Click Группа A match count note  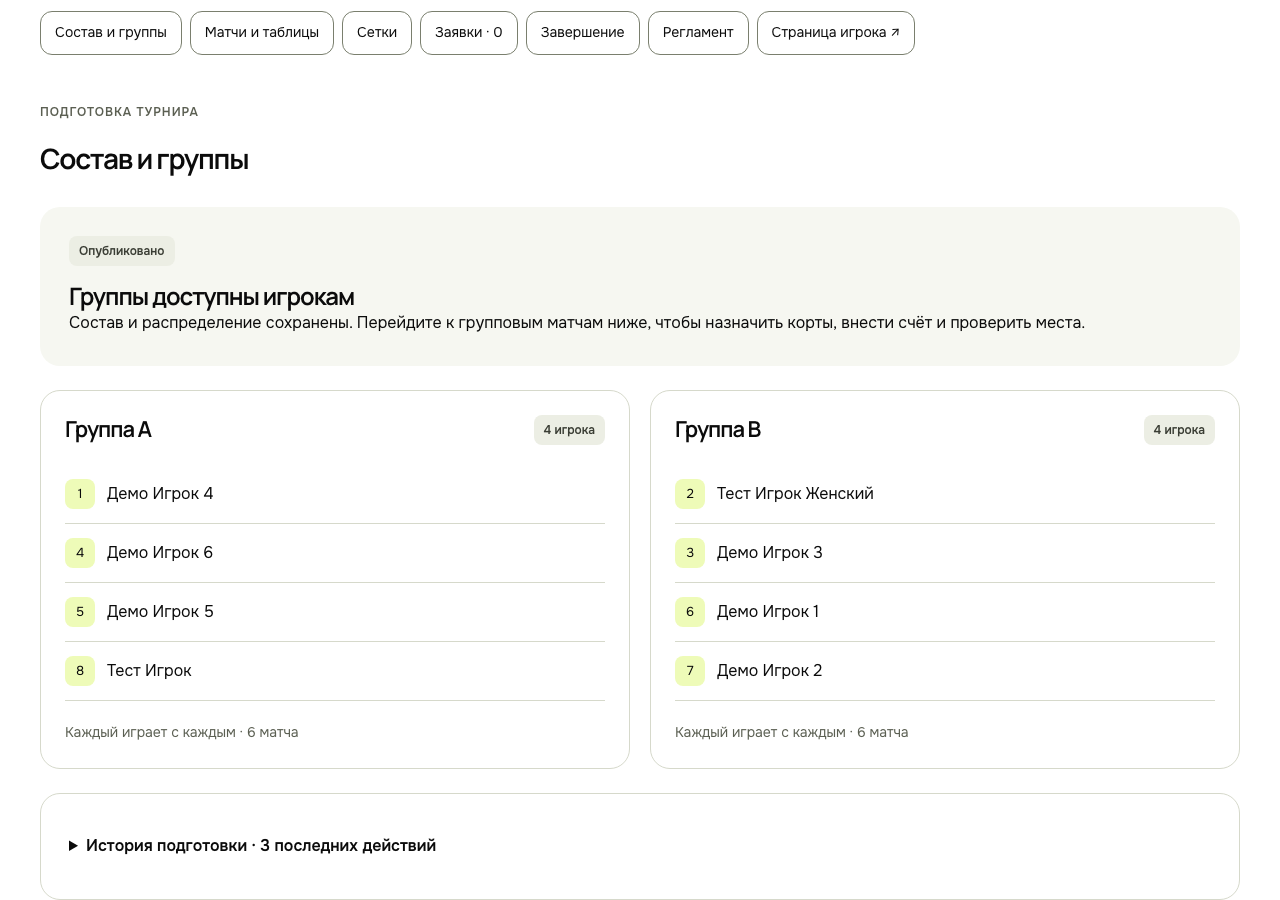tap(182, 732)
